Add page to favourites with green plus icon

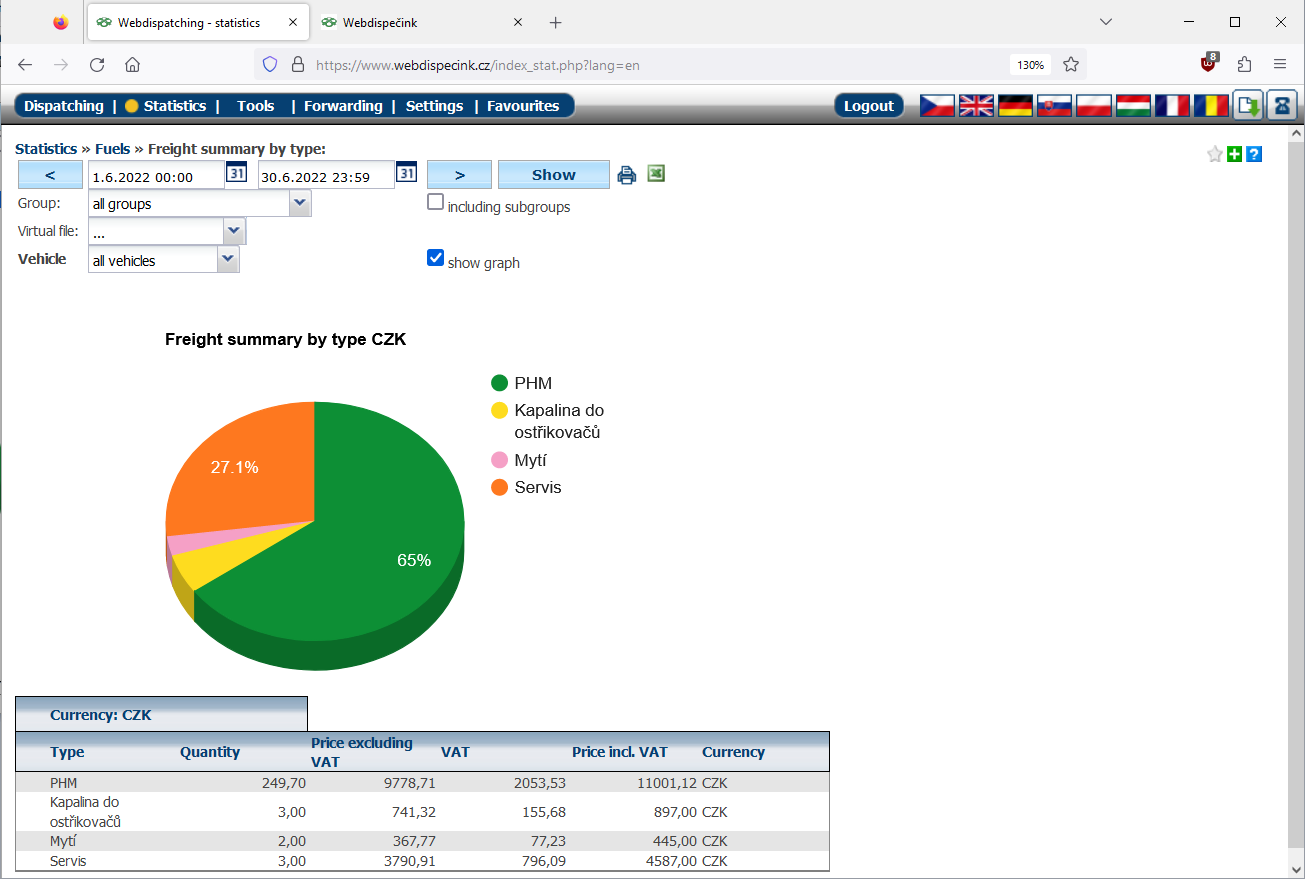tap(1235, 154)
